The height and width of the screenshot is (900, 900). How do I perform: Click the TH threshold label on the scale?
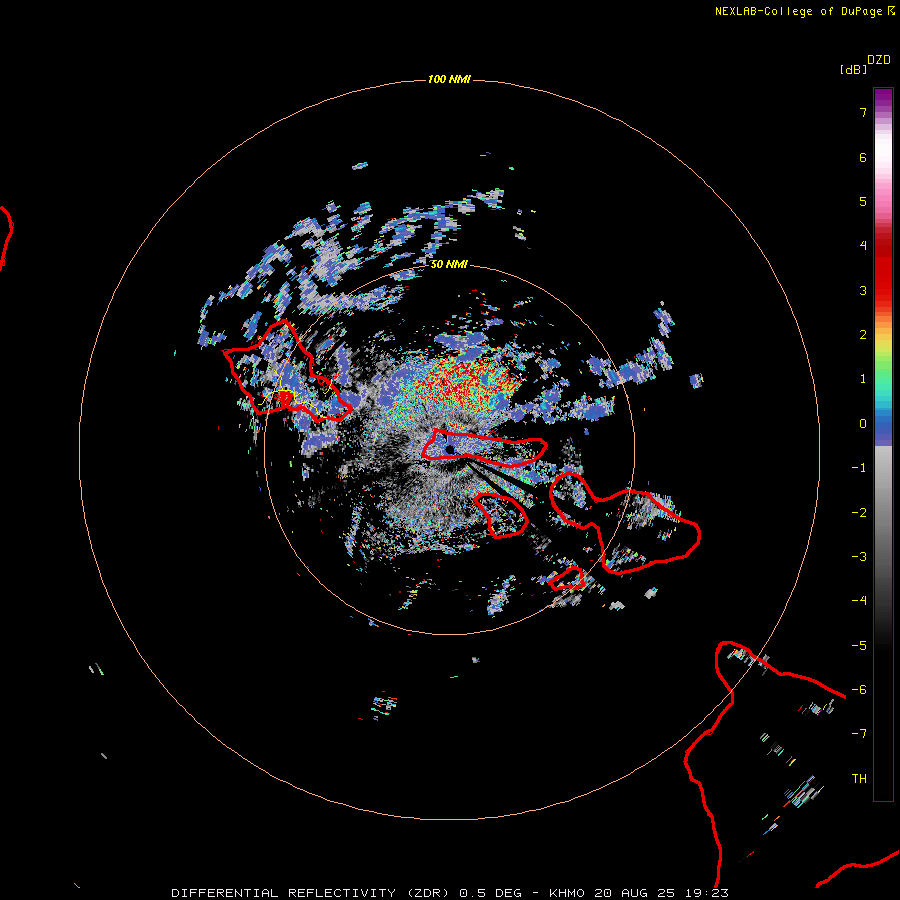pyautogui.click(x=859, y=779)
